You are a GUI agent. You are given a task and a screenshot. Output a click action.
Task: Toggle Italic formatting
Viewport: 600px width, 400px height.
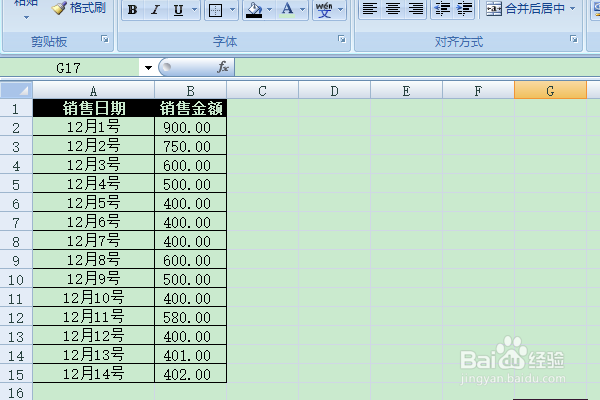pyautogui.click(x=155, y=10)
